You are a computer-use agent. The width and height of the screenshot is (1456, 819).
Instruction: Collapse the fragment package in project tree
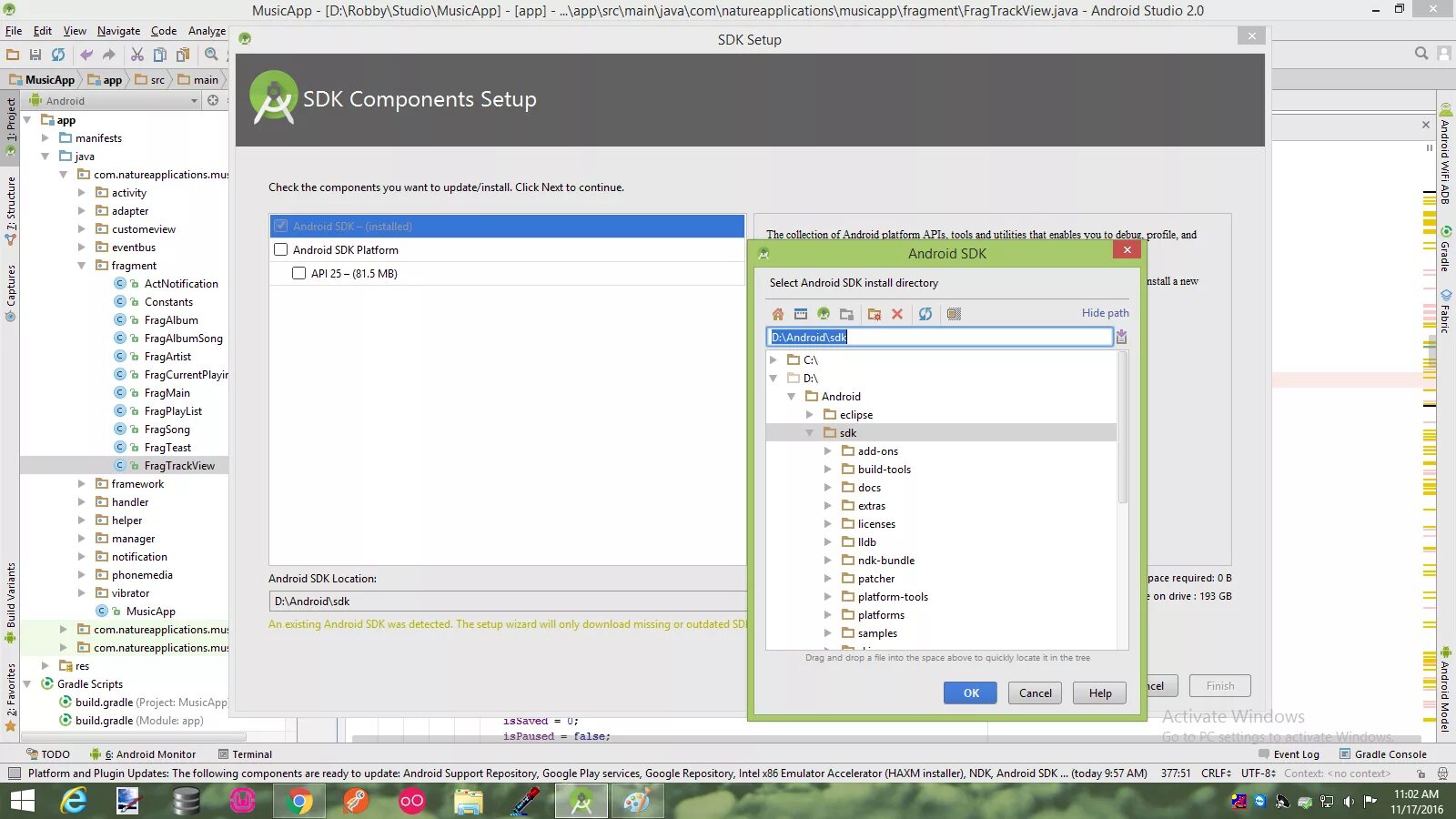point(82,266)
